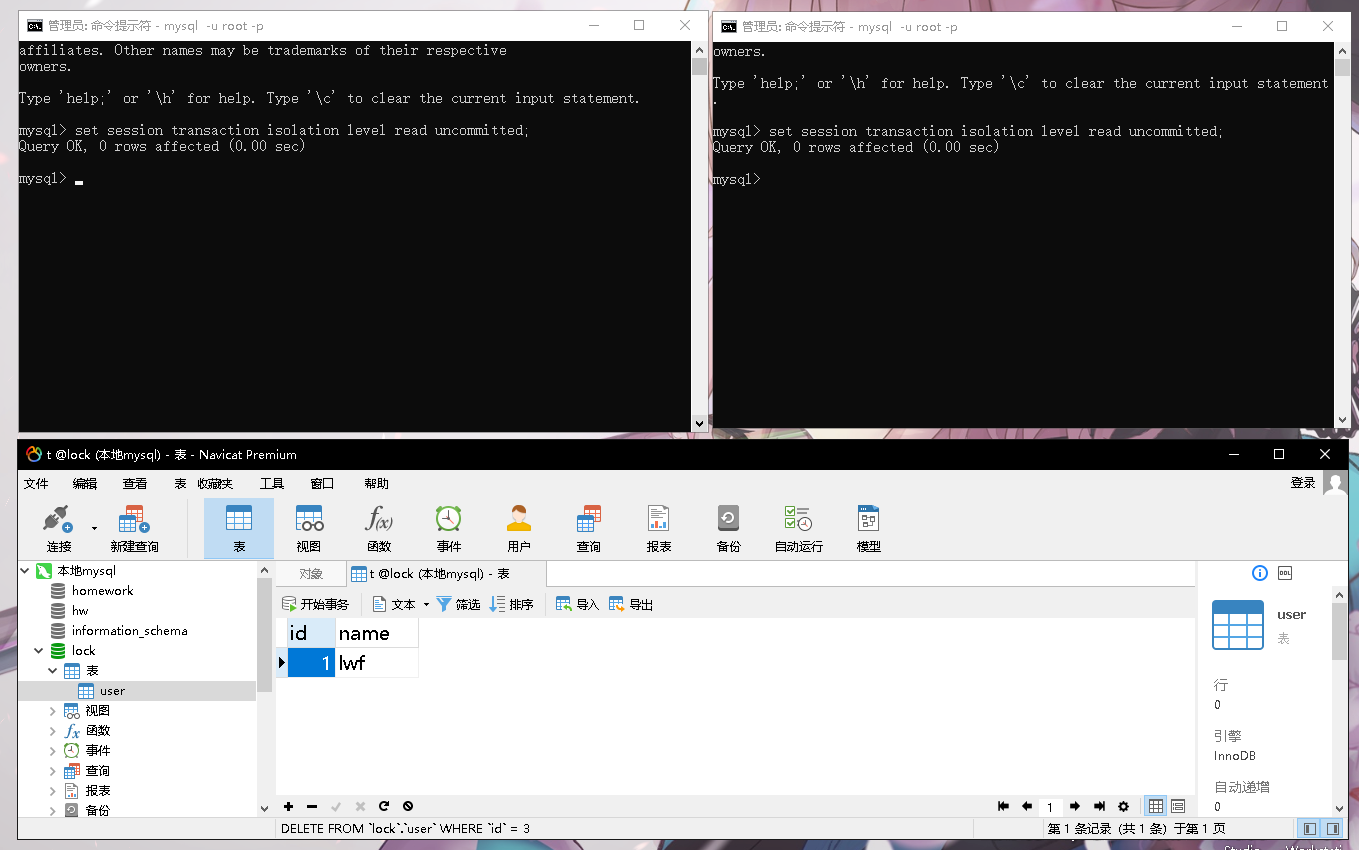Select information_schema database in tree
The height and width of the screenshot is (850, 1359).
(x=129, y=631)
